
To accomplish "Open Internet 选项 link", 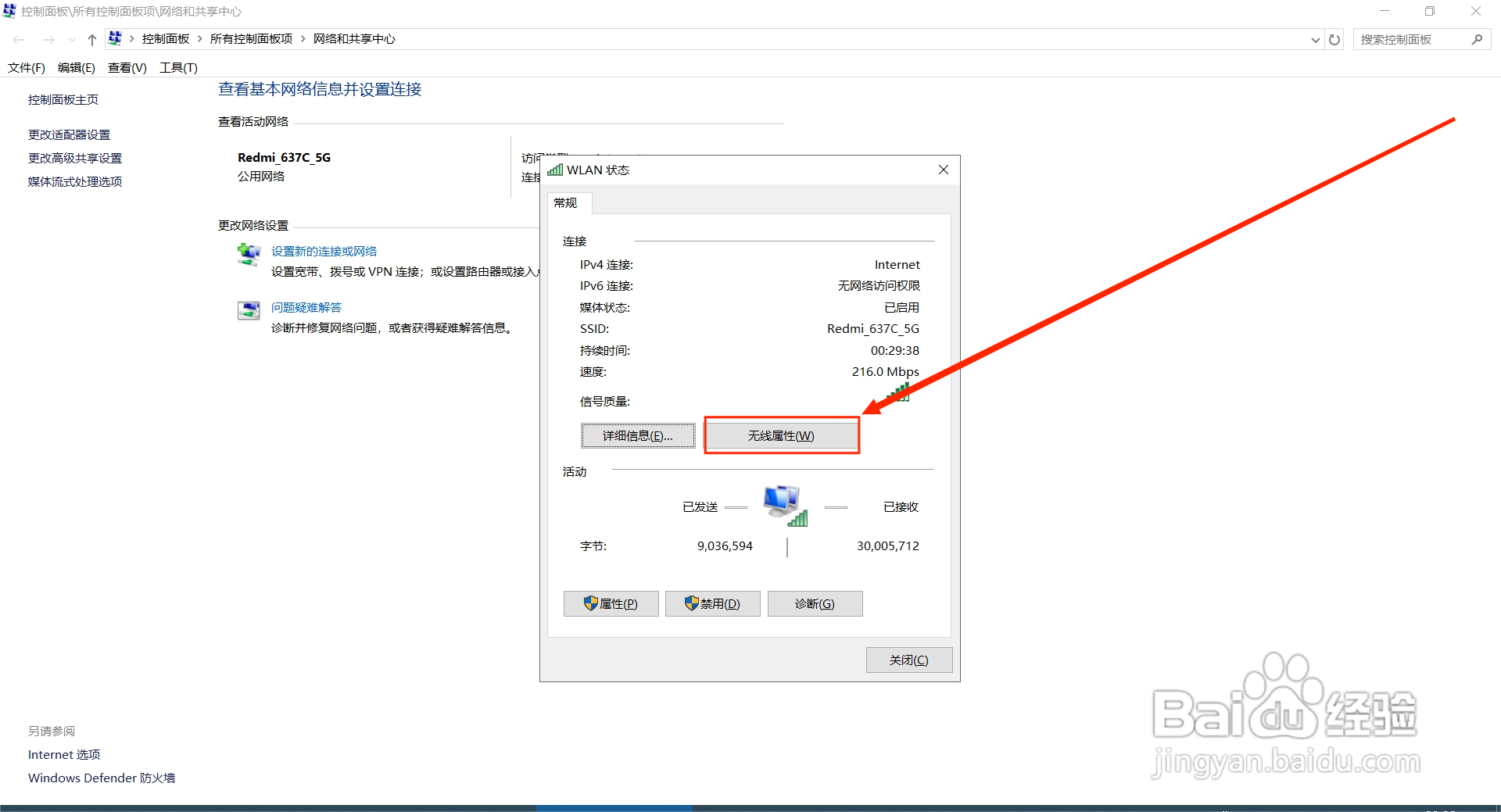I will [x=64, y=755].
